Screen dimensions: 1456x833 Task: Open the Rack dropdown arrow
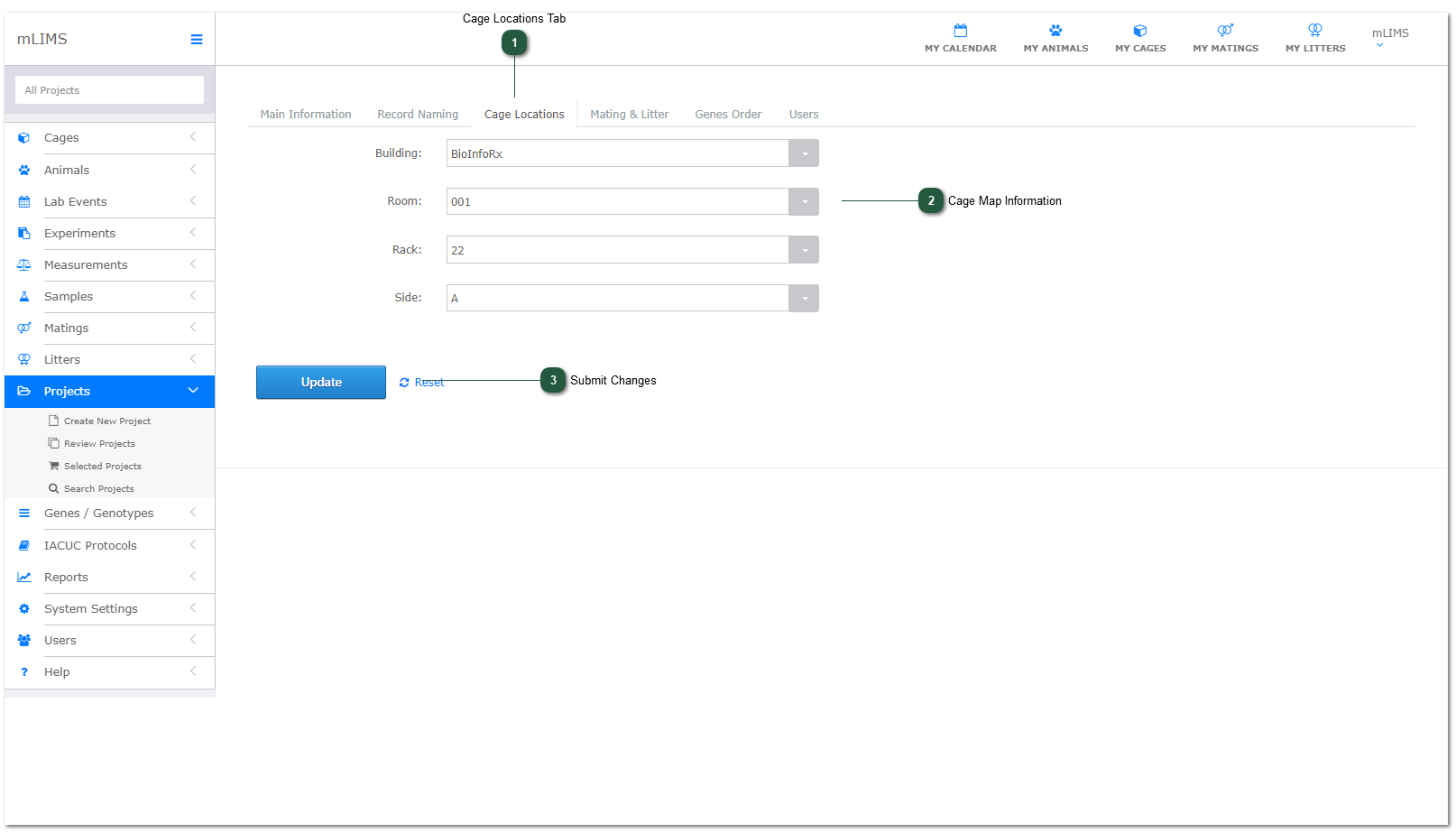[804, 250]
